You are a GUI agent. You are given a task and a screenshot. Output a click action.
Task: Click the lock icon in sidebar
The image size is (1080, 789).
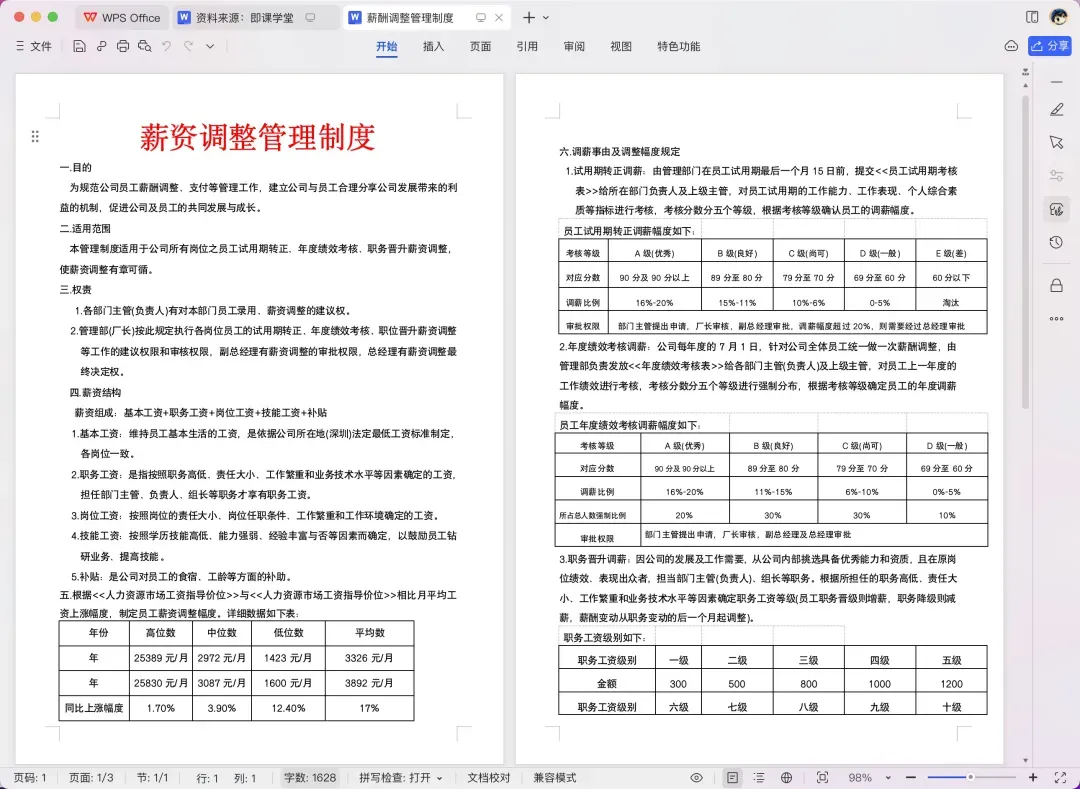(x=1057, y=286)
